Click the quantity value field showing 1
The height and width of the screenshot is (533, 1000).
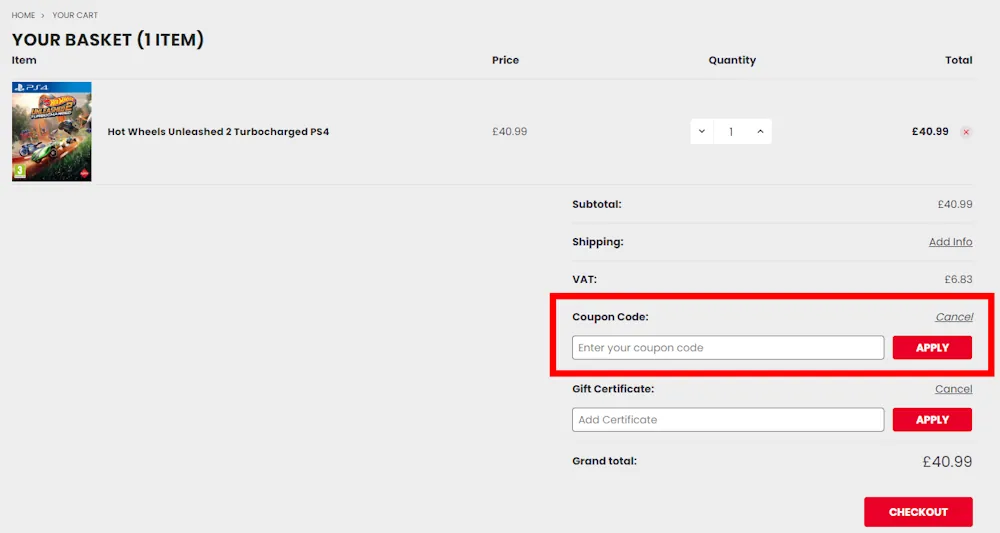click(731, 131)
